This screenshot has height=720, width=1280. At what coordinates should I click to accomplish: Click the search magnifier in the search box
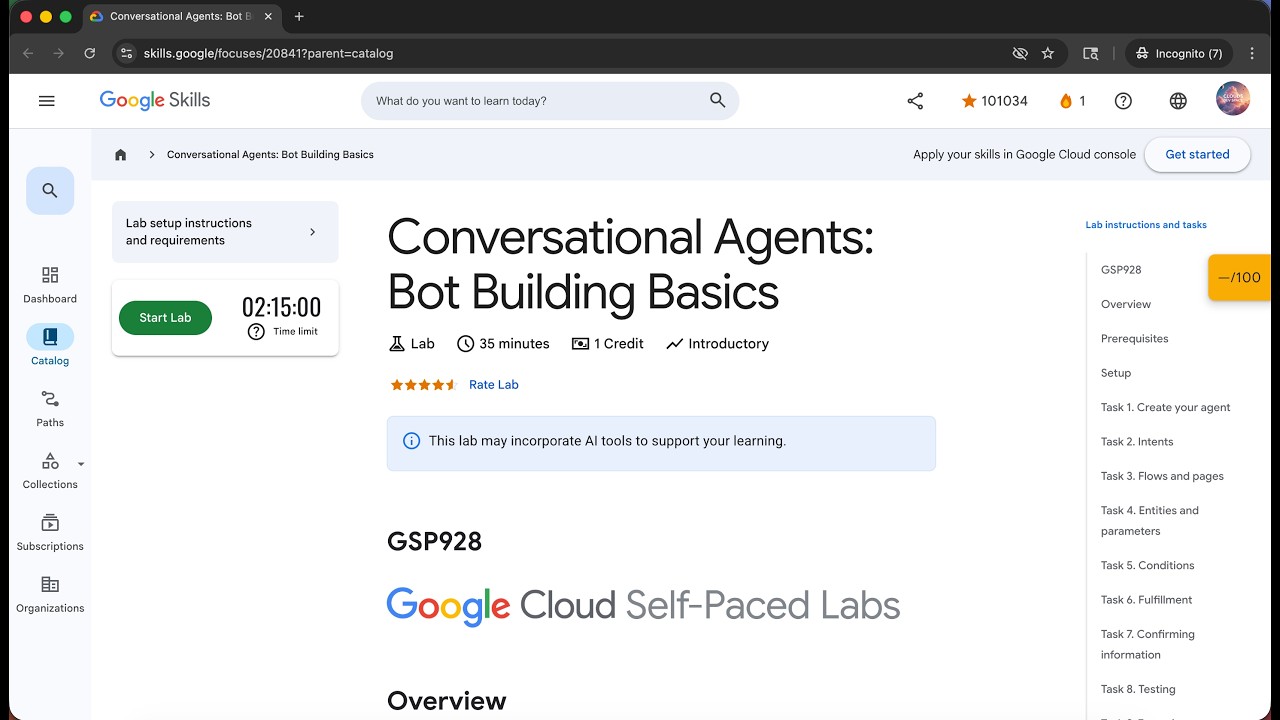click(717, 100)
